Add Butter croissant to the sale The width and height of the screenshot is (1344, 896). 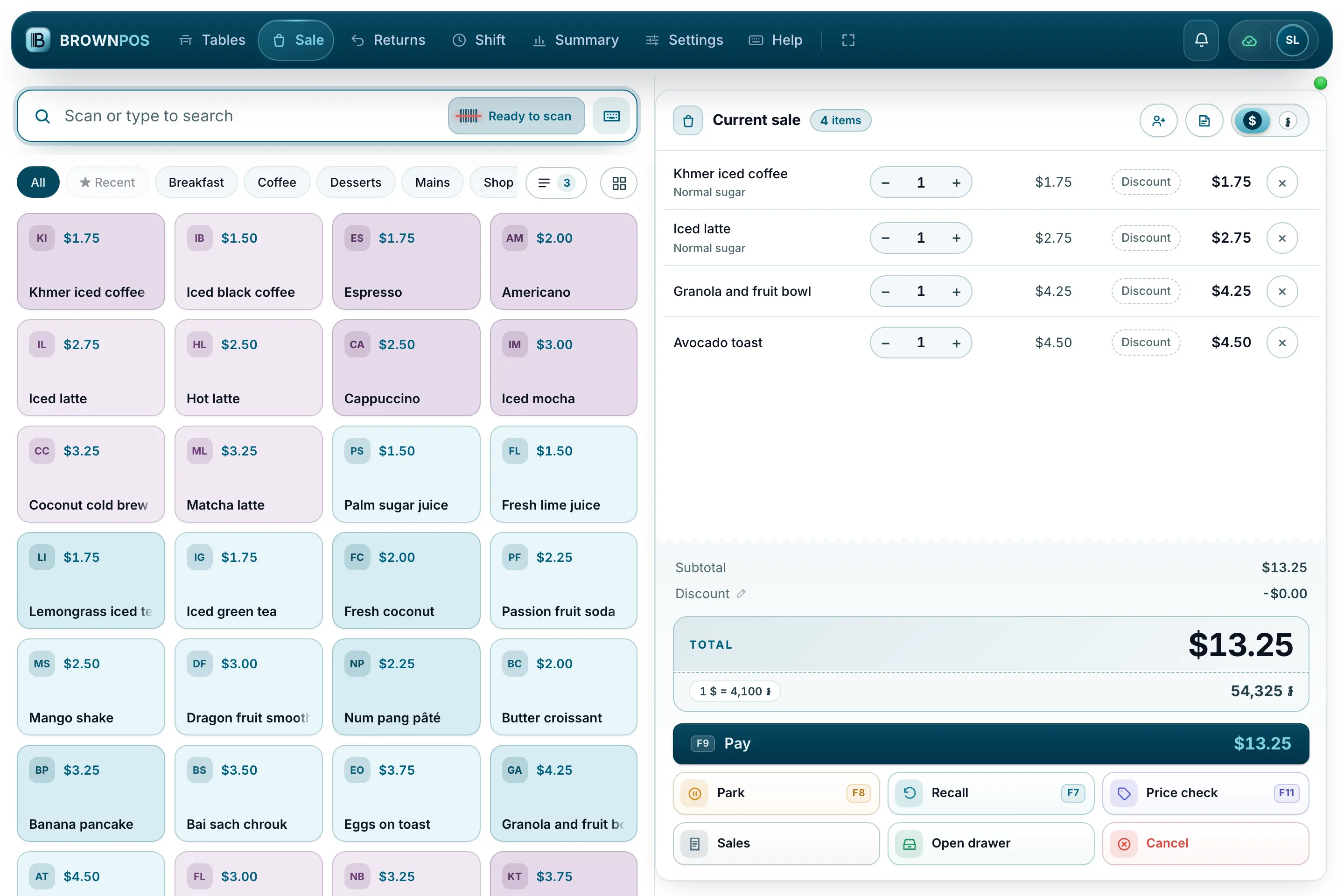563,687
